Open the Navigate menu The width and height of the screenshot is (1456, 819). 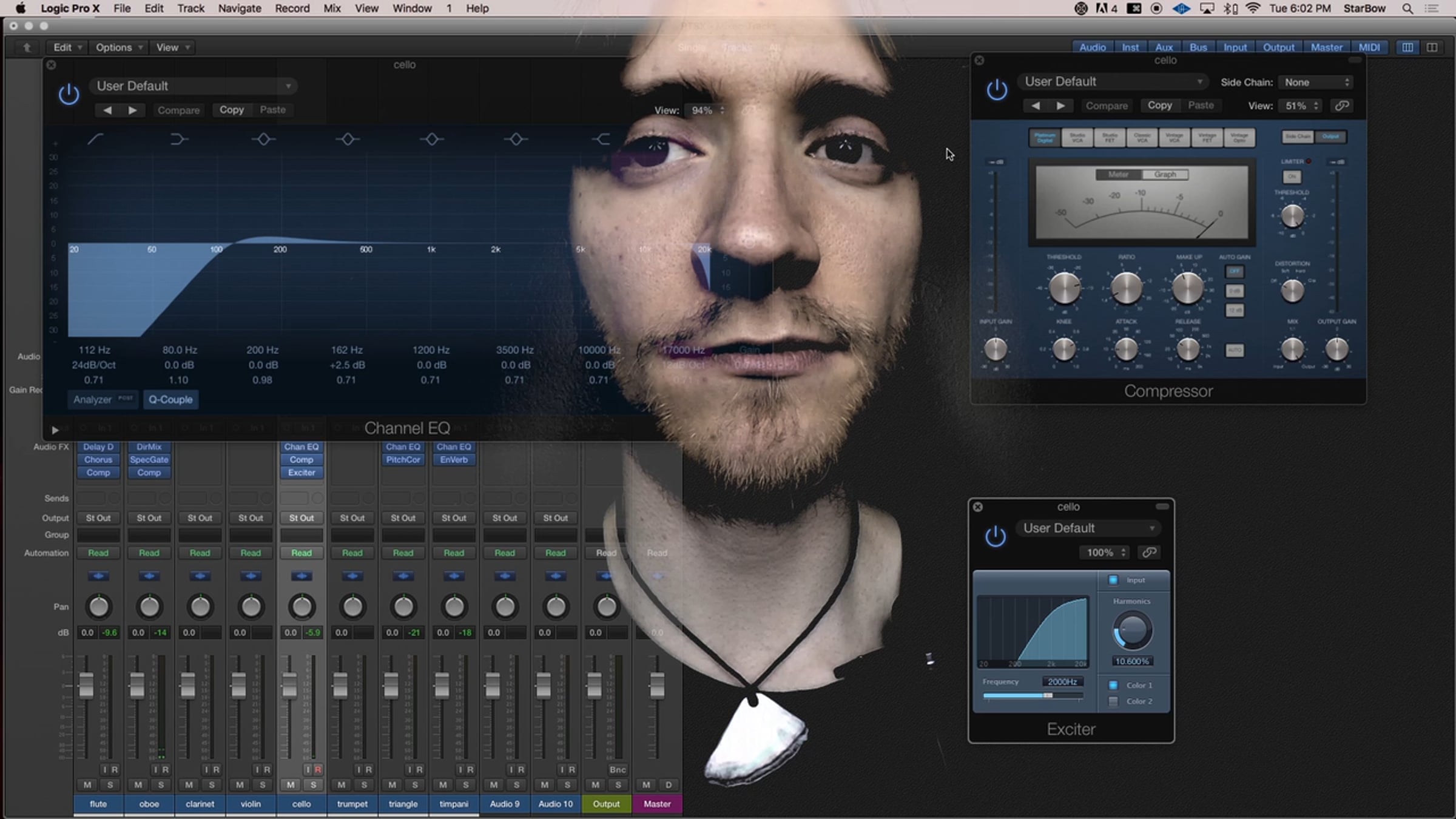pos(240,8)
